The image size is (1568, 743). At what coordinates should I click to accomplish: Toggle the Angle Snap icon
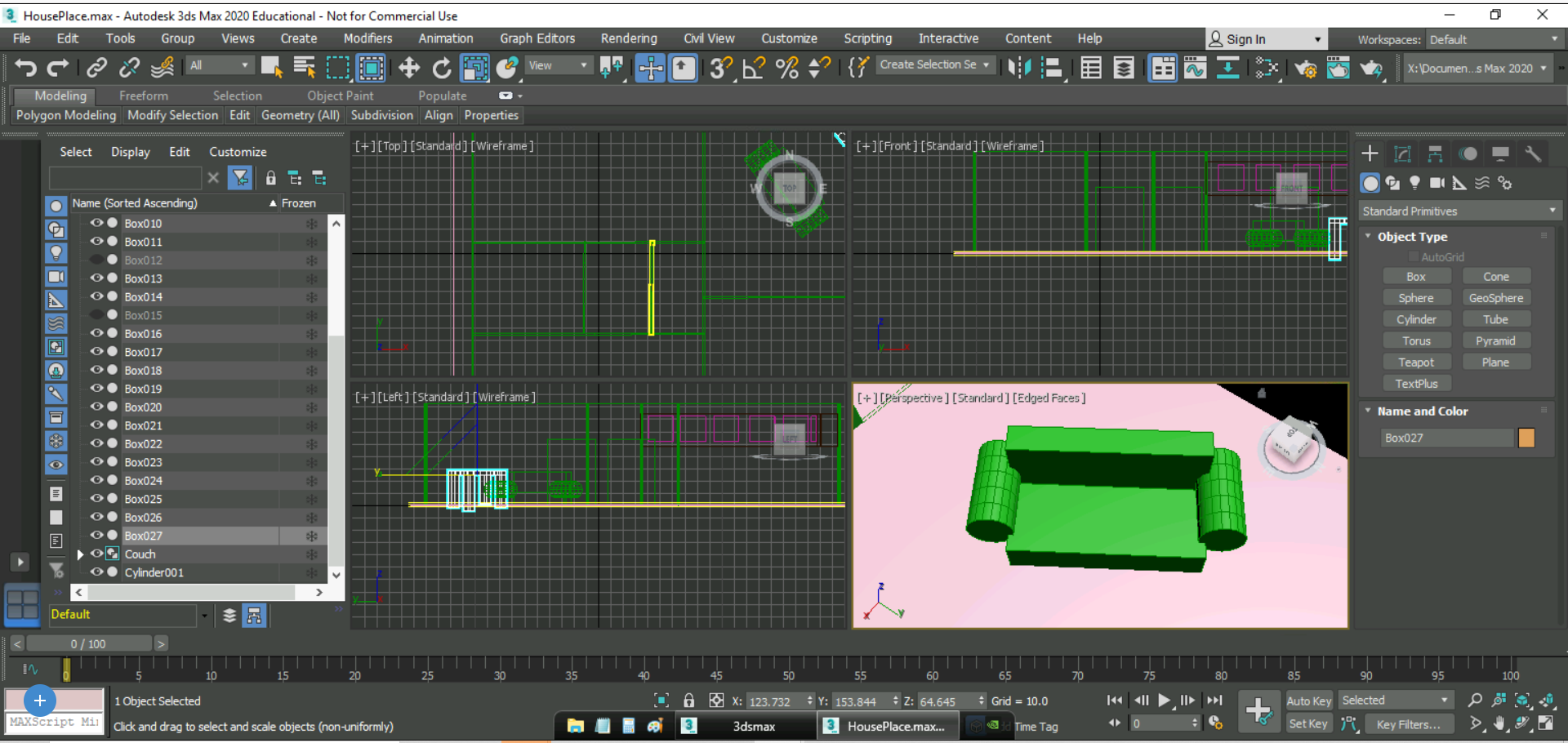[x=755, y=68]
